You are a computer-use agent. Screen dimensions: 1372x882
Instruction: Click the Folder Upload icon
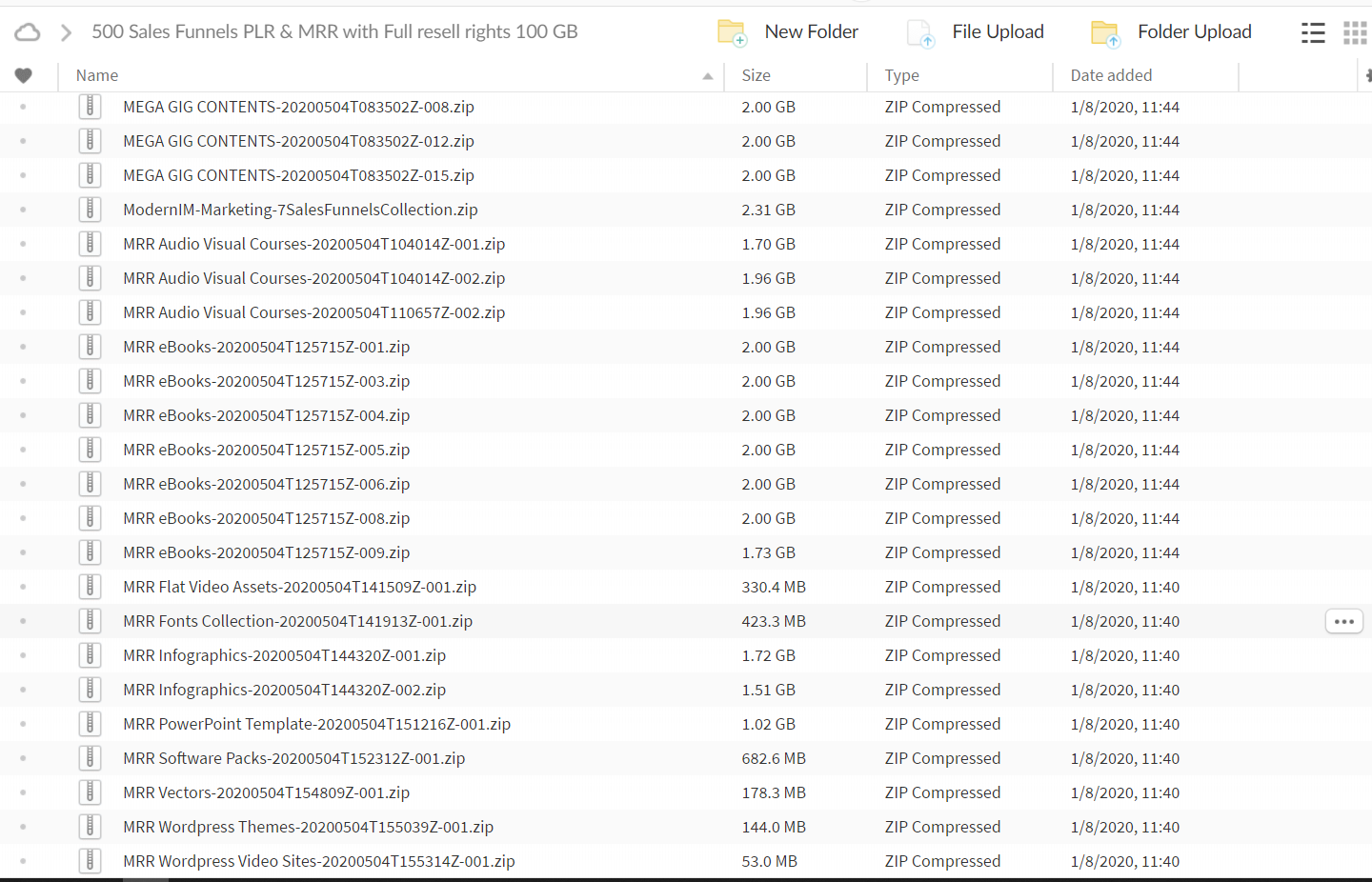click(x=1104, y=32)
